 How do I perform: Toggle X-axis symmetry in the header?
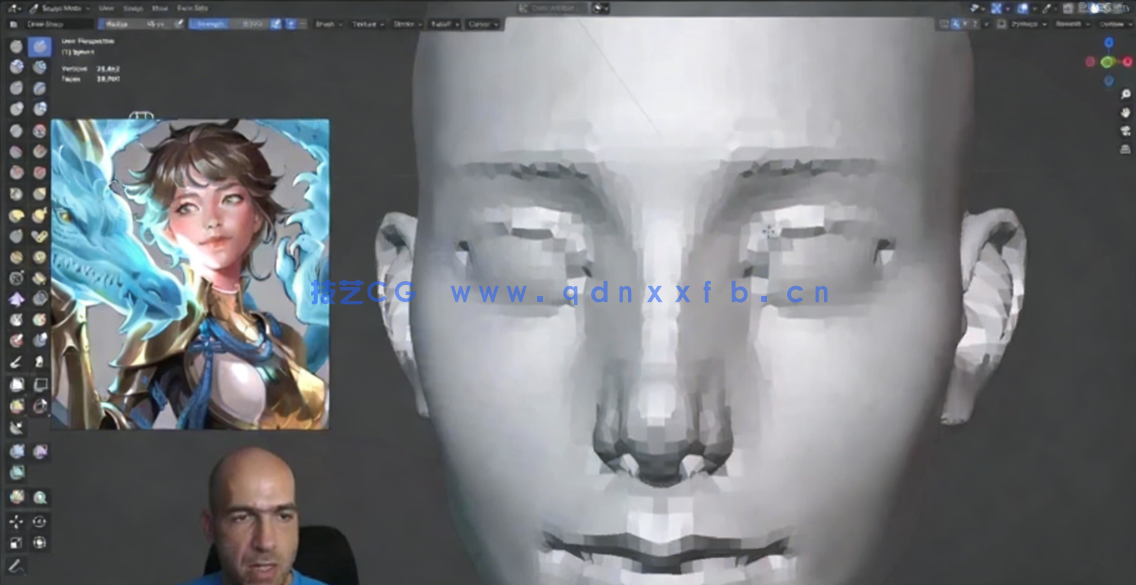955,22
